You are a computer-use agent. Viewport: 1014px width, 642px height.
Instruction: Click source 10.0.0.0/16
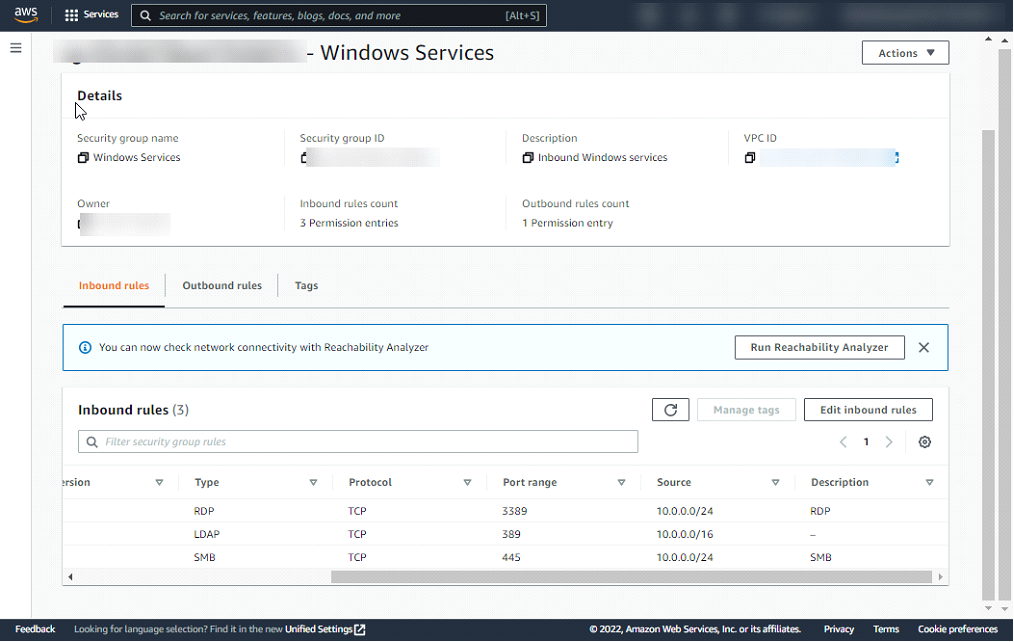685,535
